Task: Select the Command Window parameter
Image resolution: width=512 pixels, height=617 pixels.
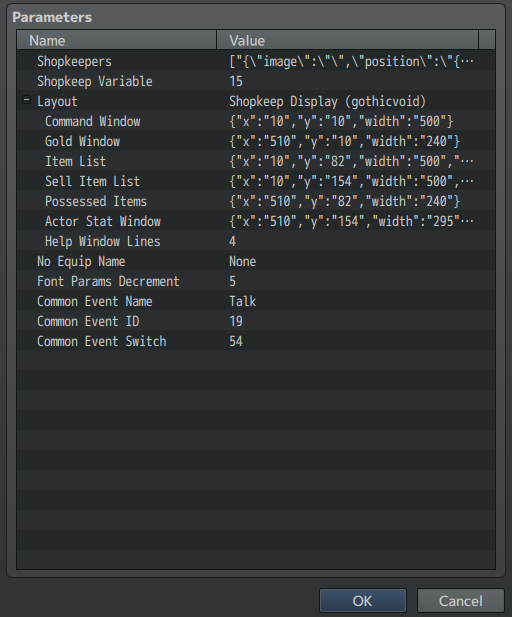Action: pos(92,121)
